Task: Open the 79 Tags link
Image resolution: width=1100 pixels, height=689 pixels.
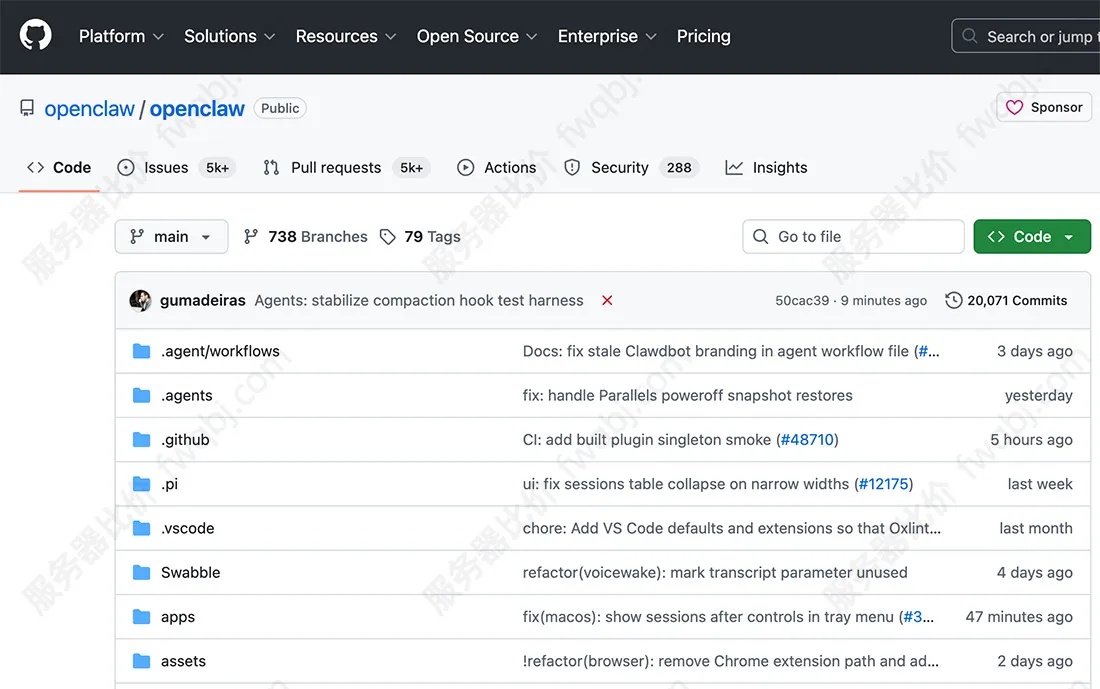Action: pyautogui.click(x=420, y=237)
